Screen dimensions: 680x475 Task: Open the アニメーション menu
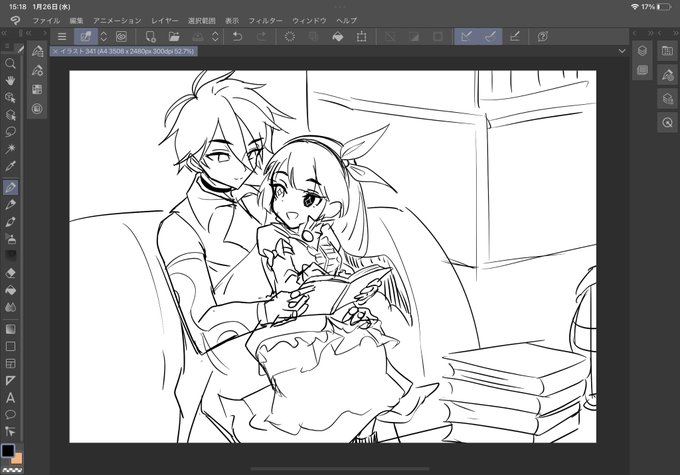tap(117, 20)
